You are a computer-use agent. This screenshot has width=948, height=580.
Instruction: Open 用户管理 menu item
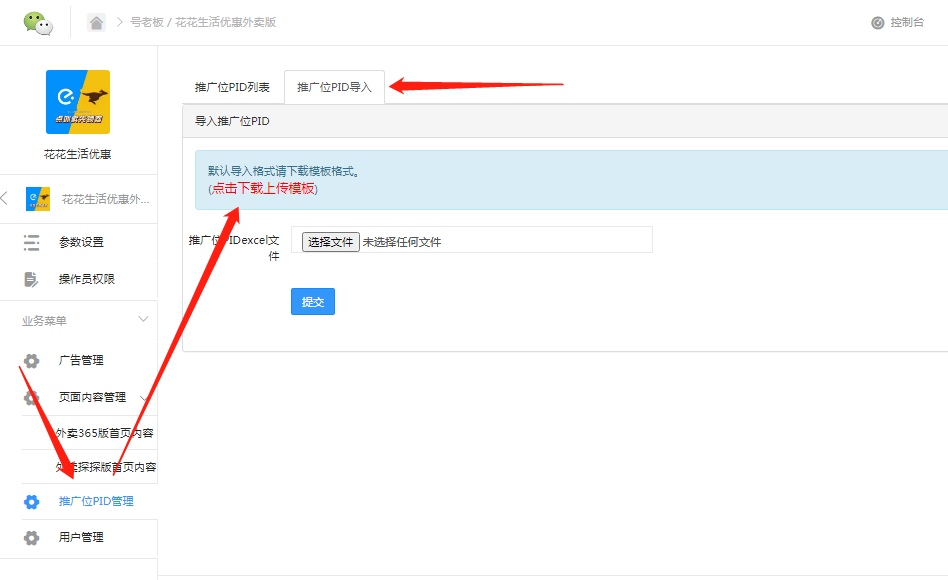pos(81,537)
